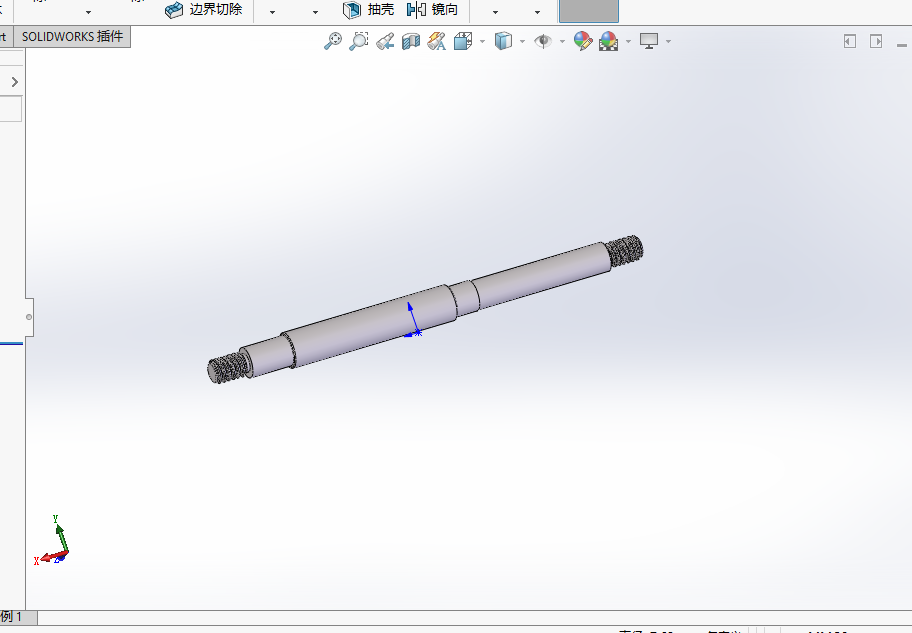Click the gray highlighted toolbar box
Image resolution: width=912 pixels, height=633 pixels.
click(589, 11)
